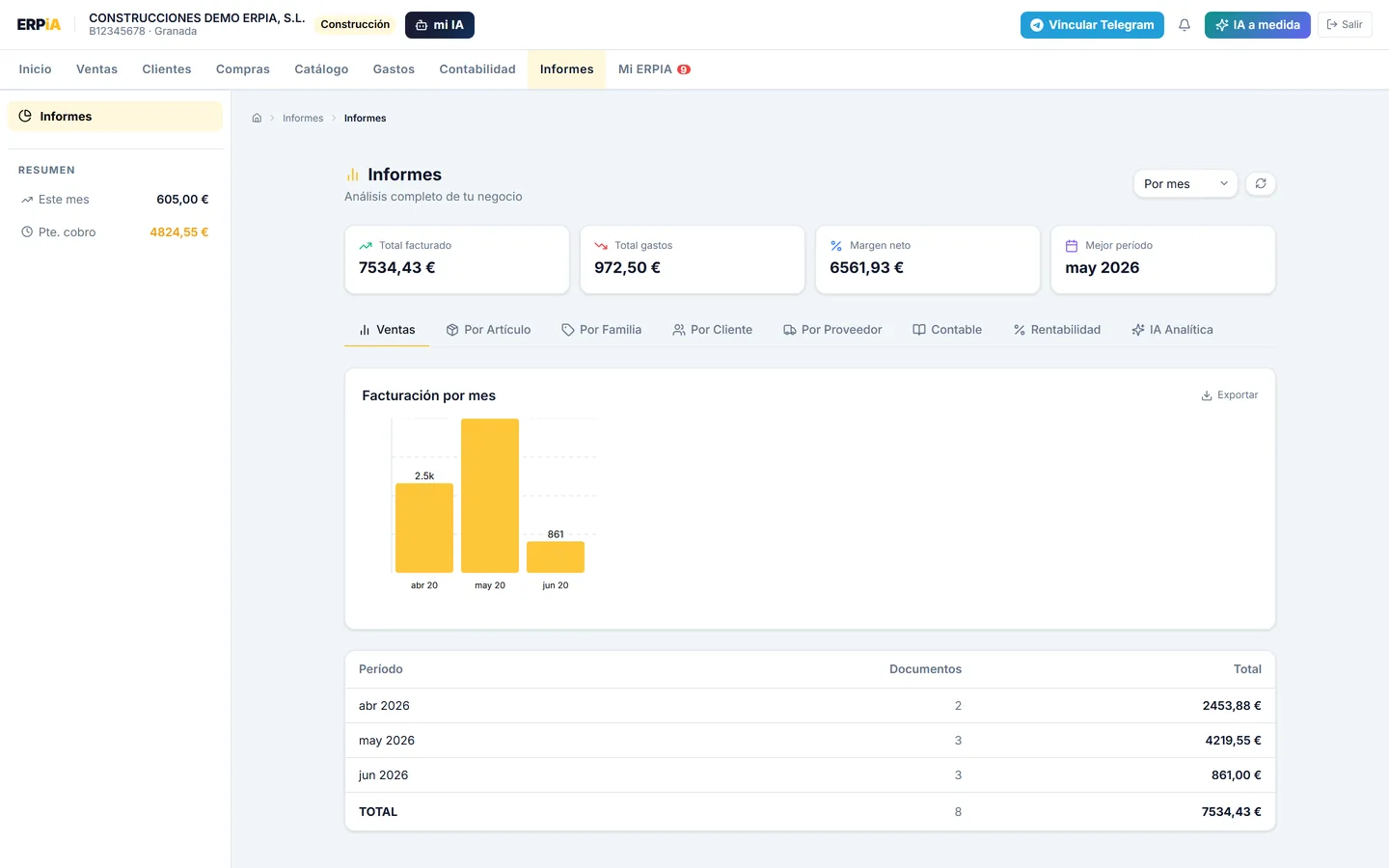Open the Por mes period dropdown

1185,183
